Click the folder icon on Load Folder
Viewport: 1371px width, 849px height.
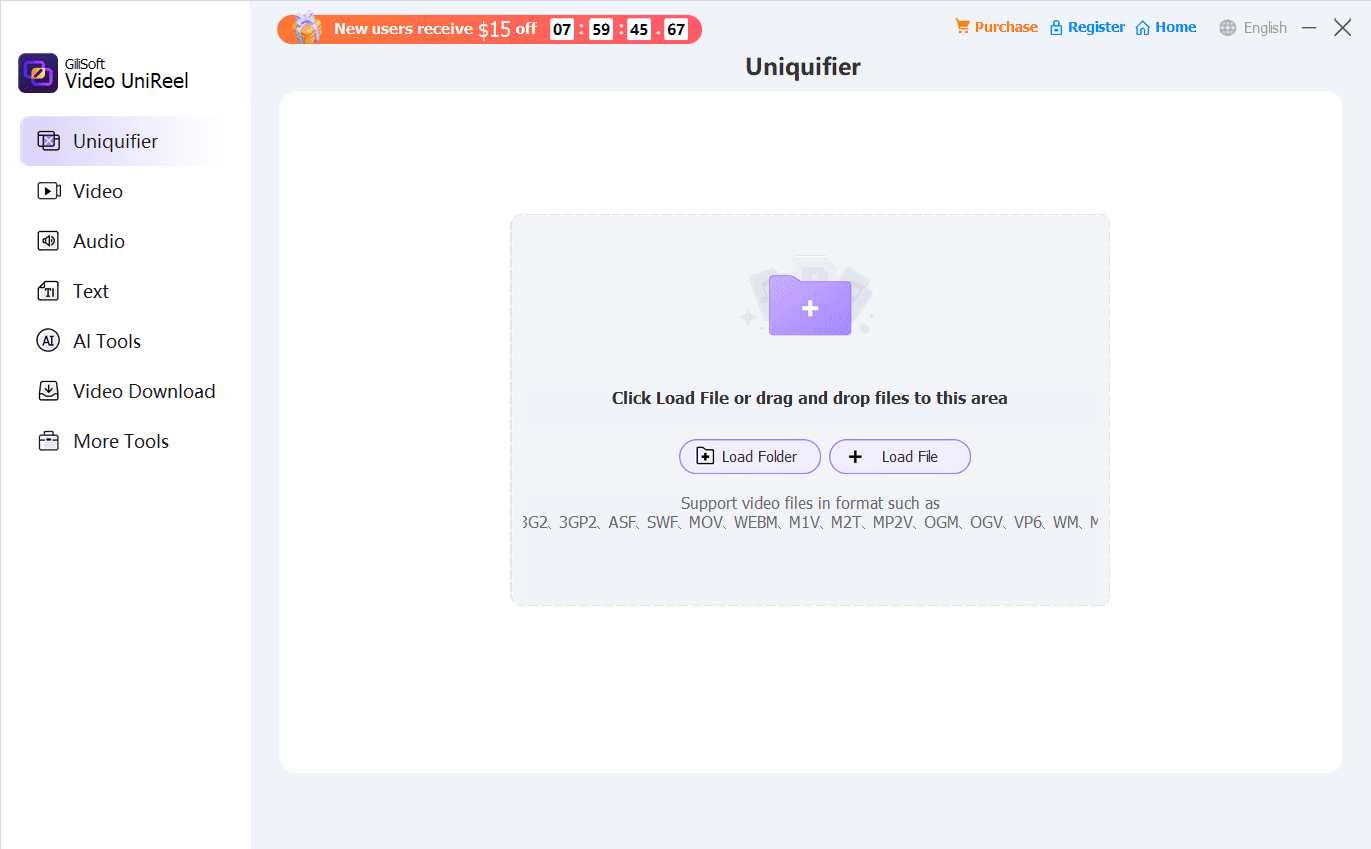[x=705, y=457]
